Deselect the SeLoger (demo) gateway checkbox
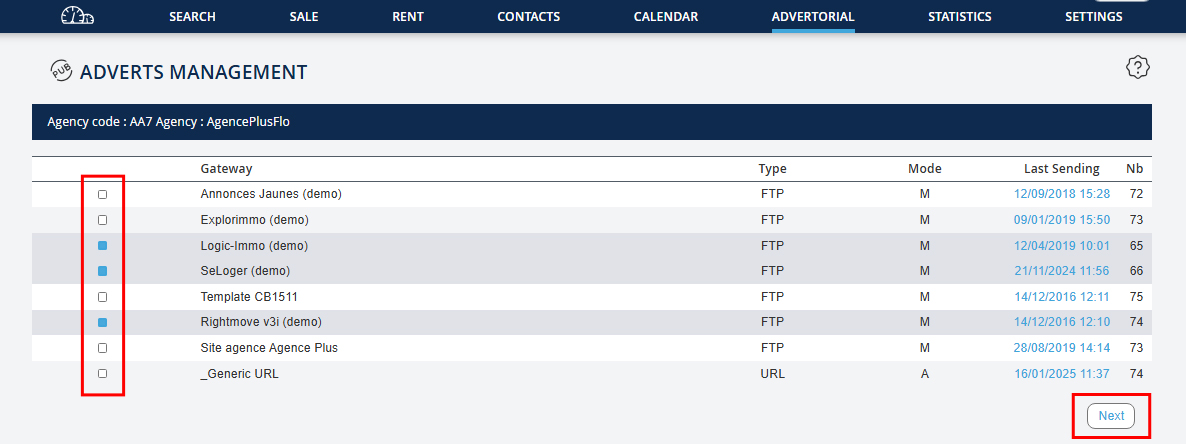This screenshot has height=444, width=1186. [x=102, y=271]
